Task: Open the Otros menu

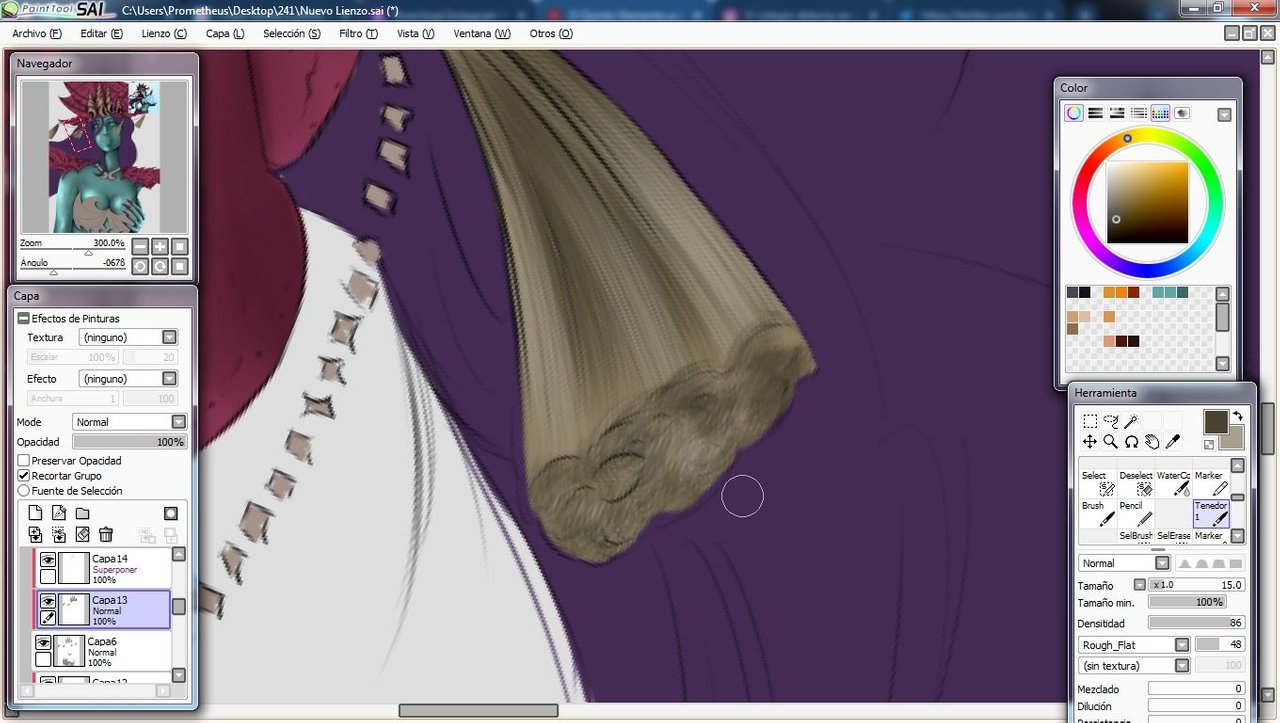Action: pos(551,33)
